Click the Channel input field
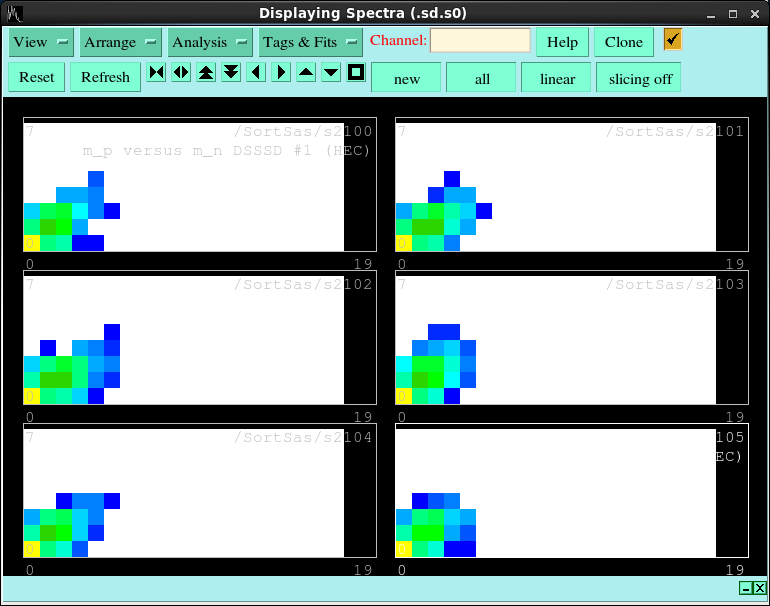The image size is (770, 606). pyautogui.click(x=480, y=40)
